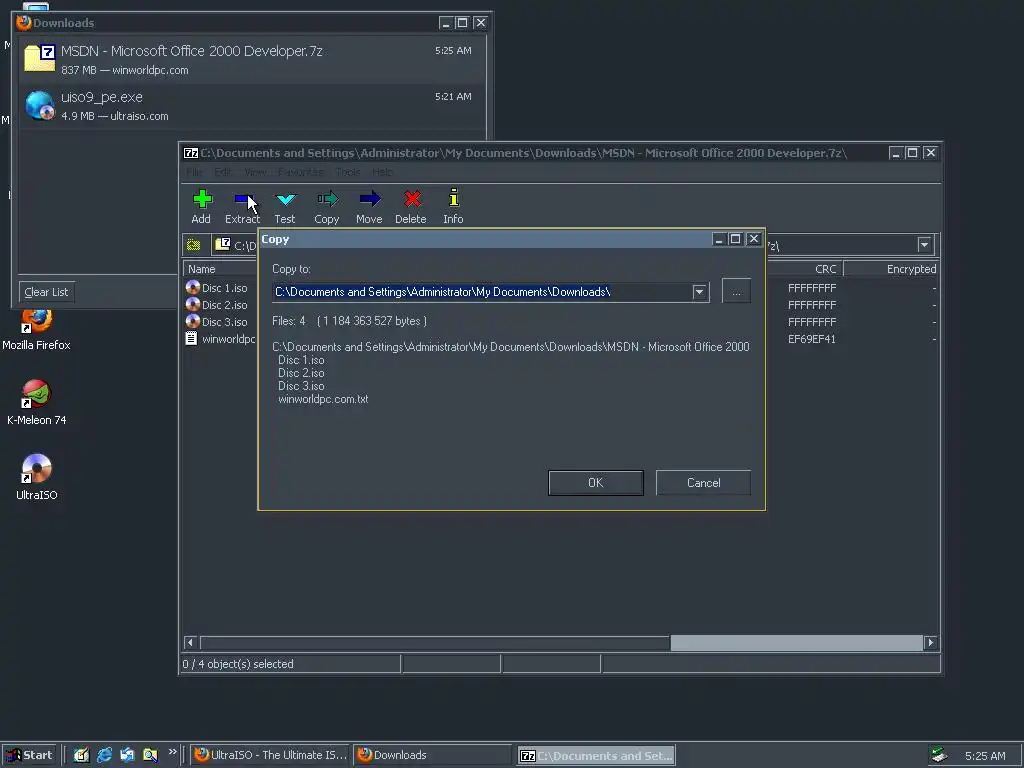Switch to the UltraISO taskbar button

click(270, 755)
